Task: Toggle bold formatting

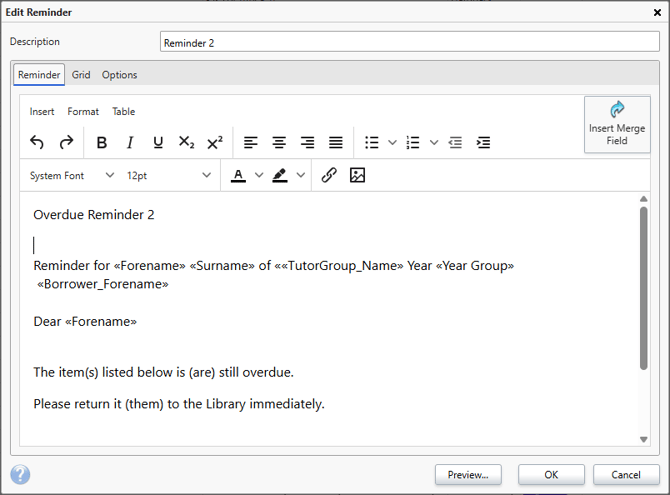Action: (x=102, y=143)
